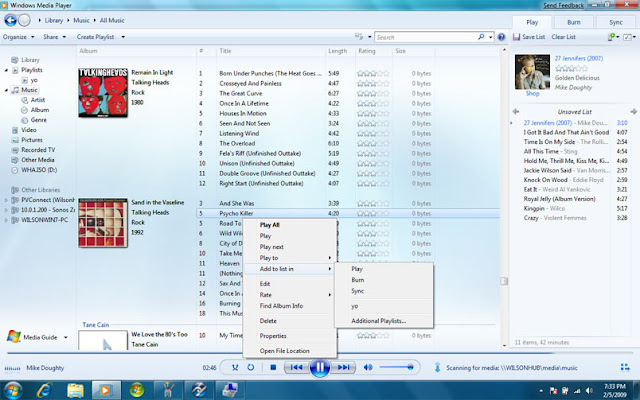Open the Organize dropdown menu
The width and height of the screenshot is (640, 400).
click(18, 37)
